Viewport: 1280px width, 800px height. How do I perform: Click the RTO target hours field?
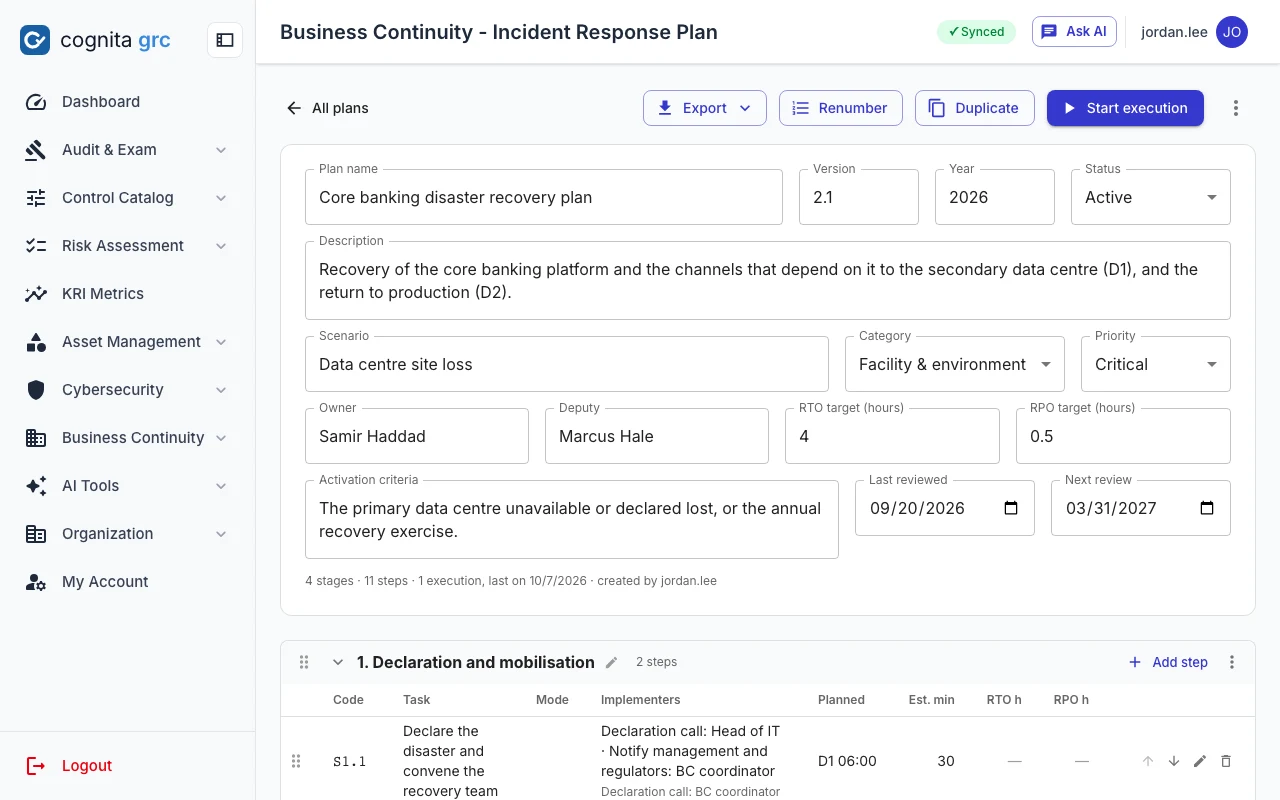pyautogui.click(x=892, y=436)
